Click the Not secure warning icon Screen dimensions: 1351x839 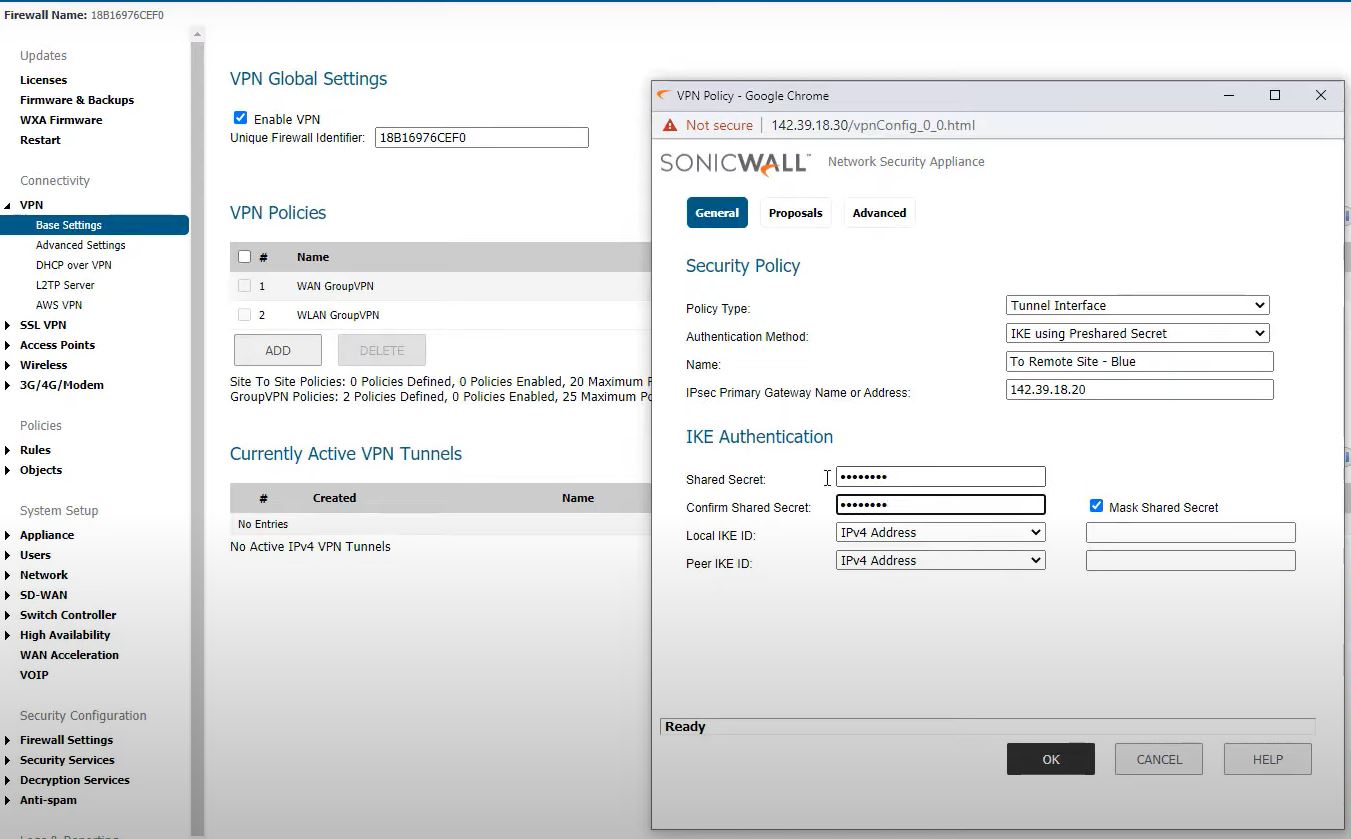[670, 125]
